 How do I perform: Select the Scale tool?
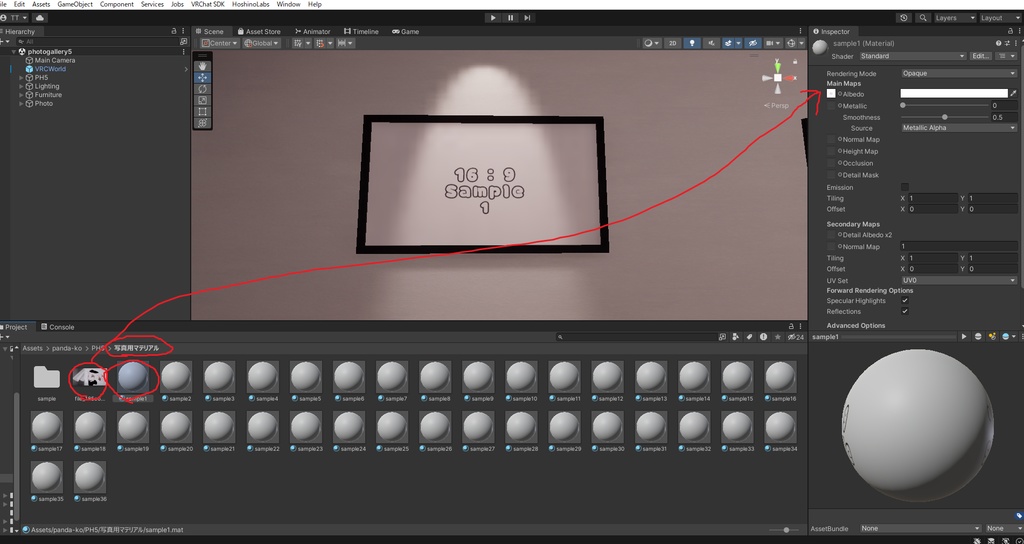coord(202,100)
